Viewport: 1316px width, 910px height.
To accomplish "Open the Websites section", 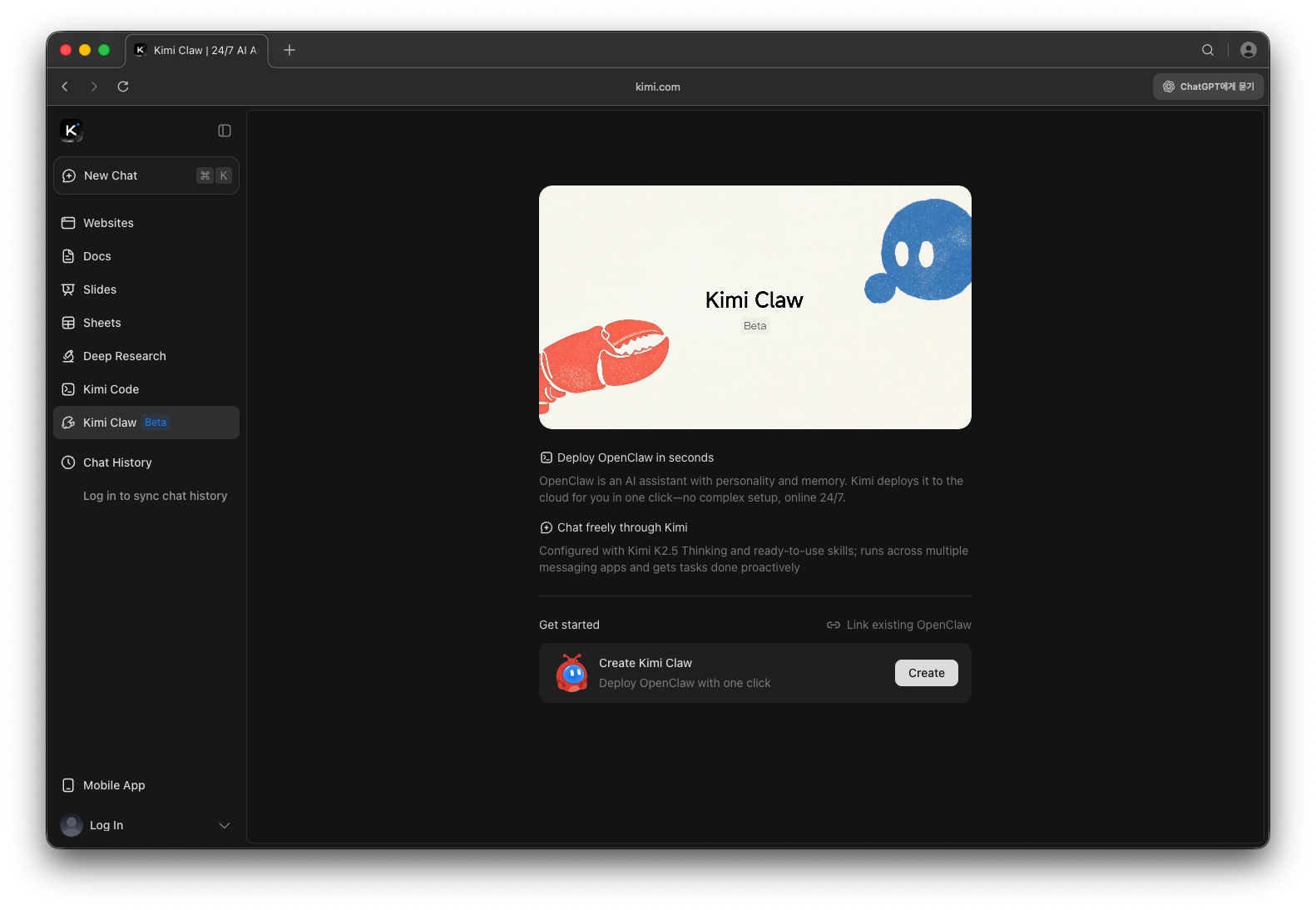I will (146, 223).
